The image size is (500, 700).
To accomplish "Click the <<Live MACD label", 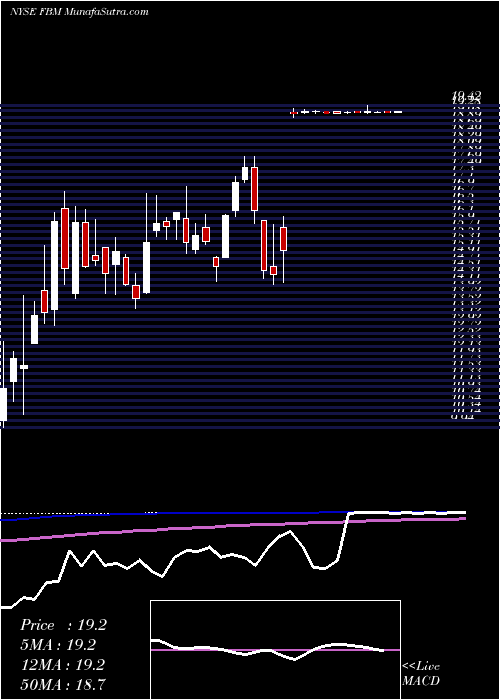I will pyautogui.click(x=421, y=674).
